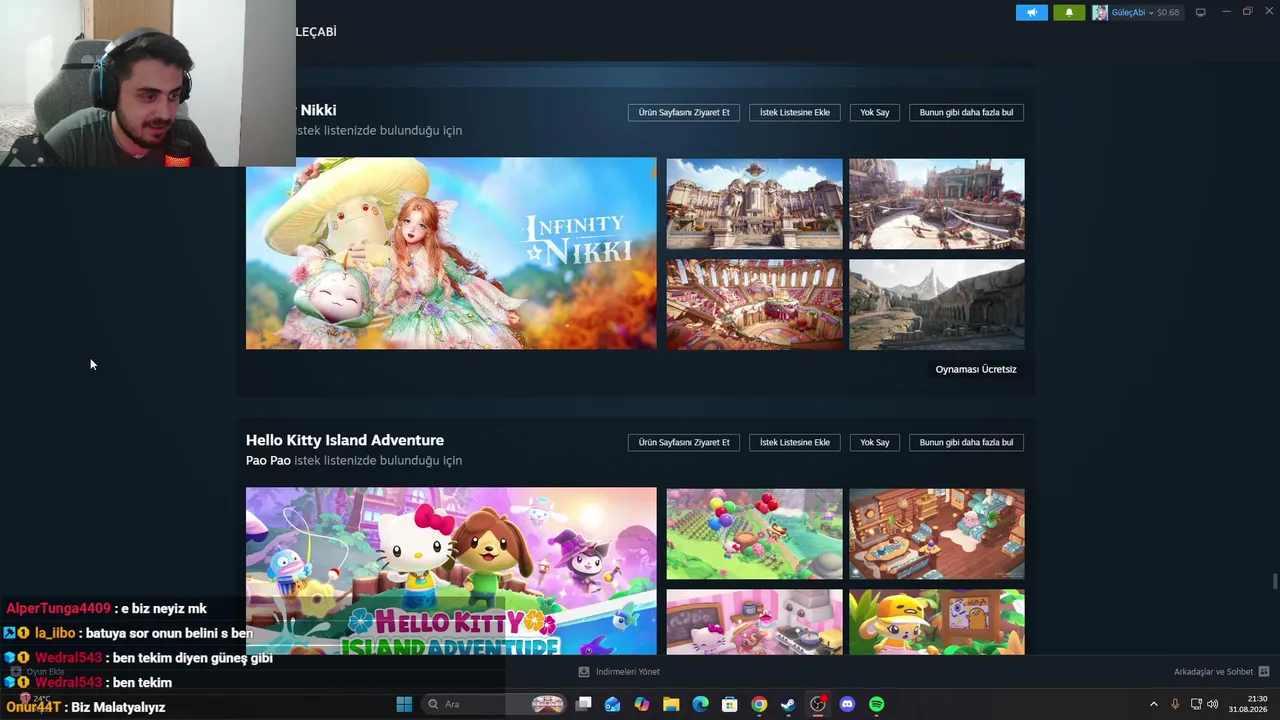Image resolution: width=1280 pixels, height=720 pixels.
Task: Visit the Infinity Nikki store page
Action: (x=684, y=112)
